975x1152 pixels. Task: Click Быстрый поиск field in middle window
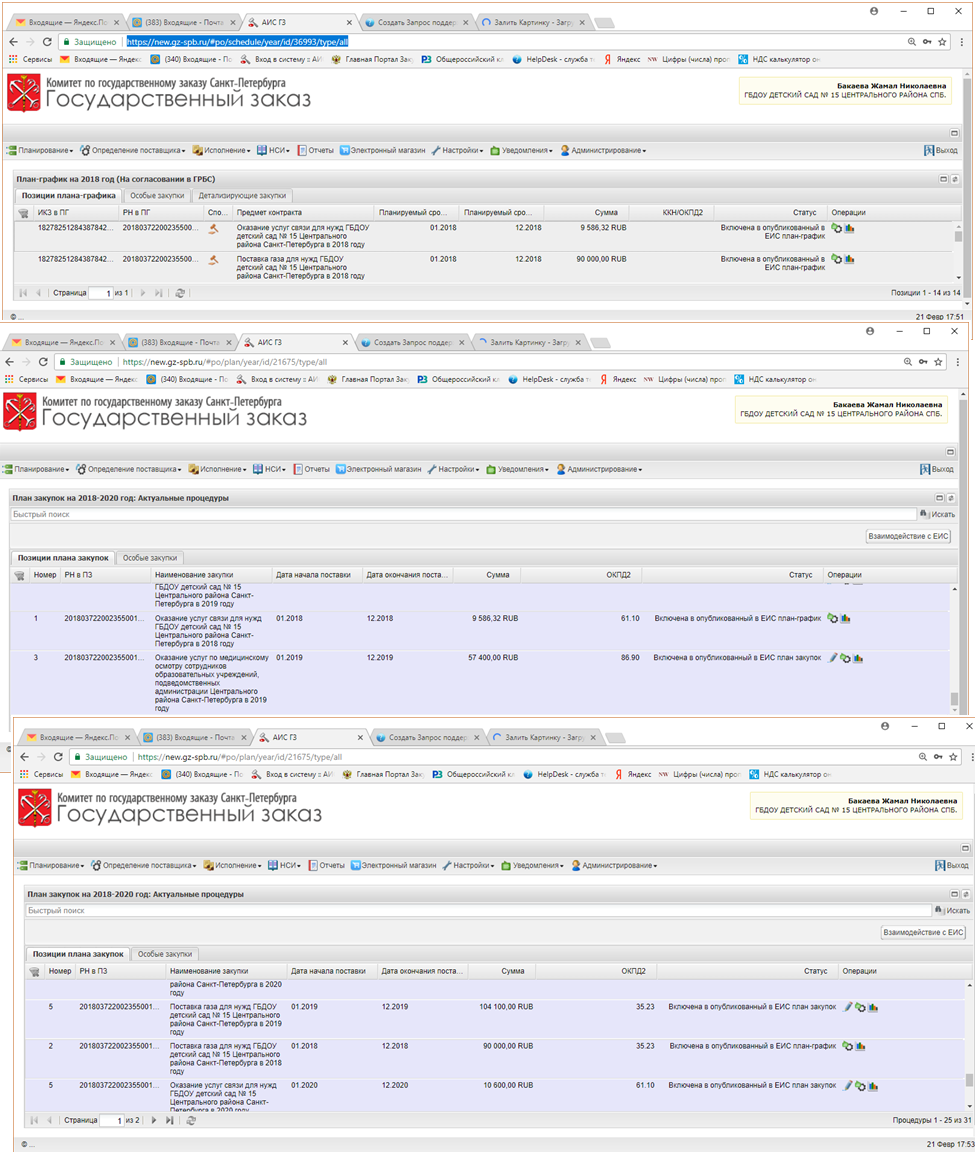464,514
